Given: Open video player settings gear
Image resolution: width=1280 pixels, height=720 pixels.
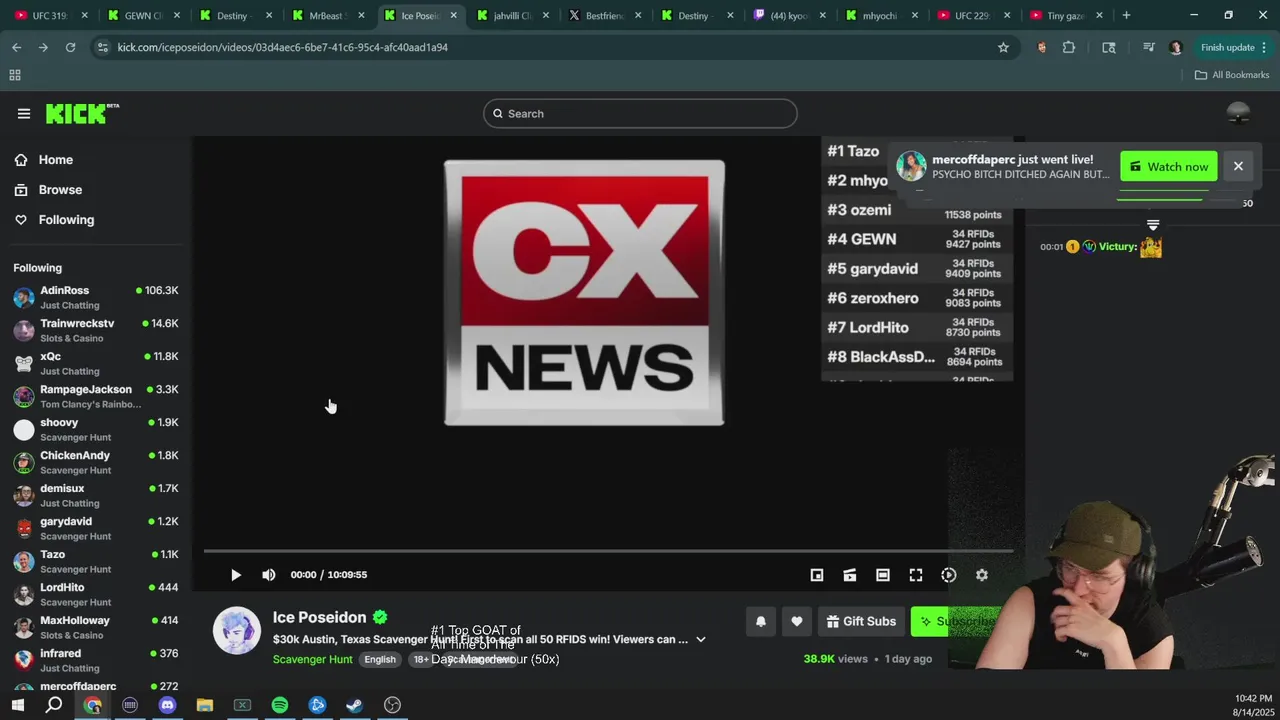Looking at the screenshot, I should (982, 575).
